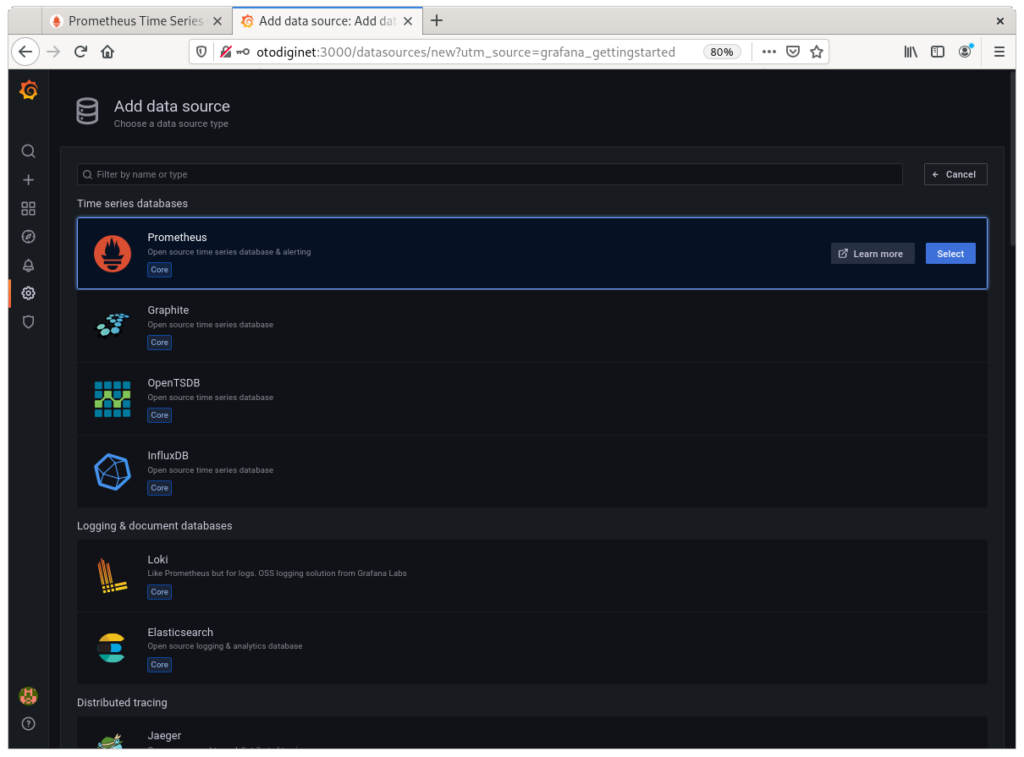Image resolution: width=1024 pixels, height=757 pixels.
Task: Close the Prometheus Time Series tab
Action: click(x=217, y=22)
